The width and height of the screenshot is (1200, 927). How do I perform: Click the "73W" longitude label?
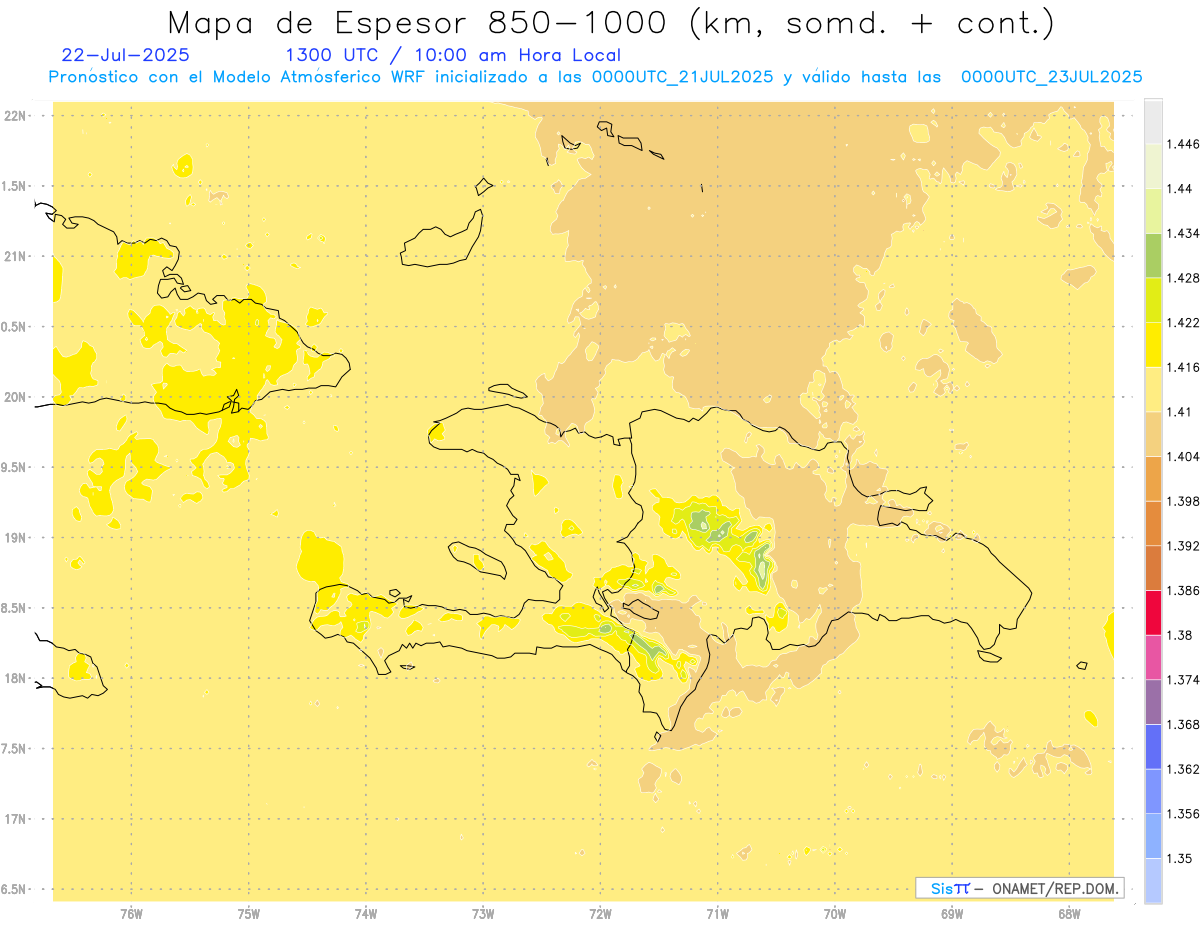[x=483, y=914]
